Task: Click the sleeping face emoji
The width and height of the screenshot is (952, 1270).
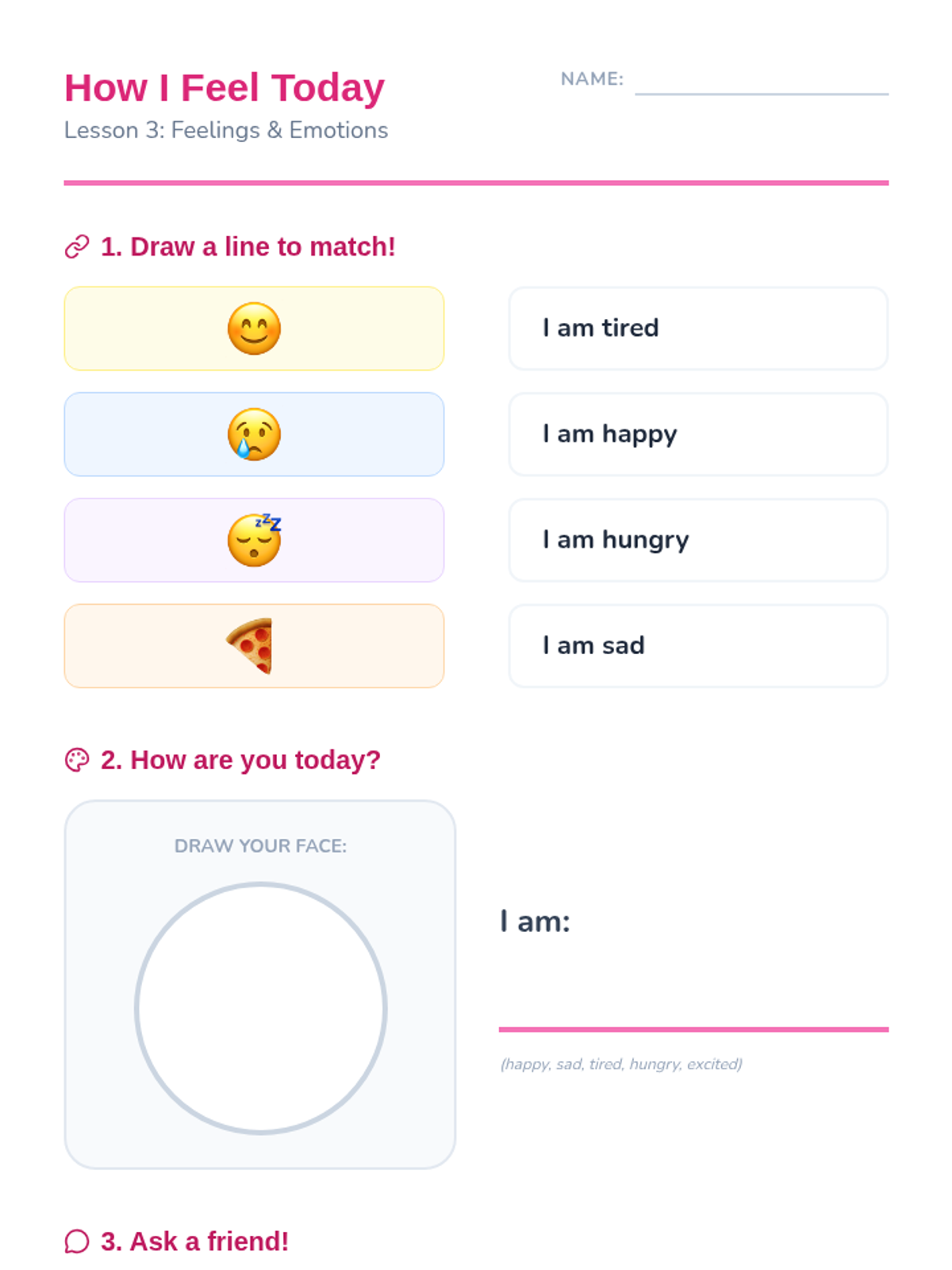Action: click(254, 540)
